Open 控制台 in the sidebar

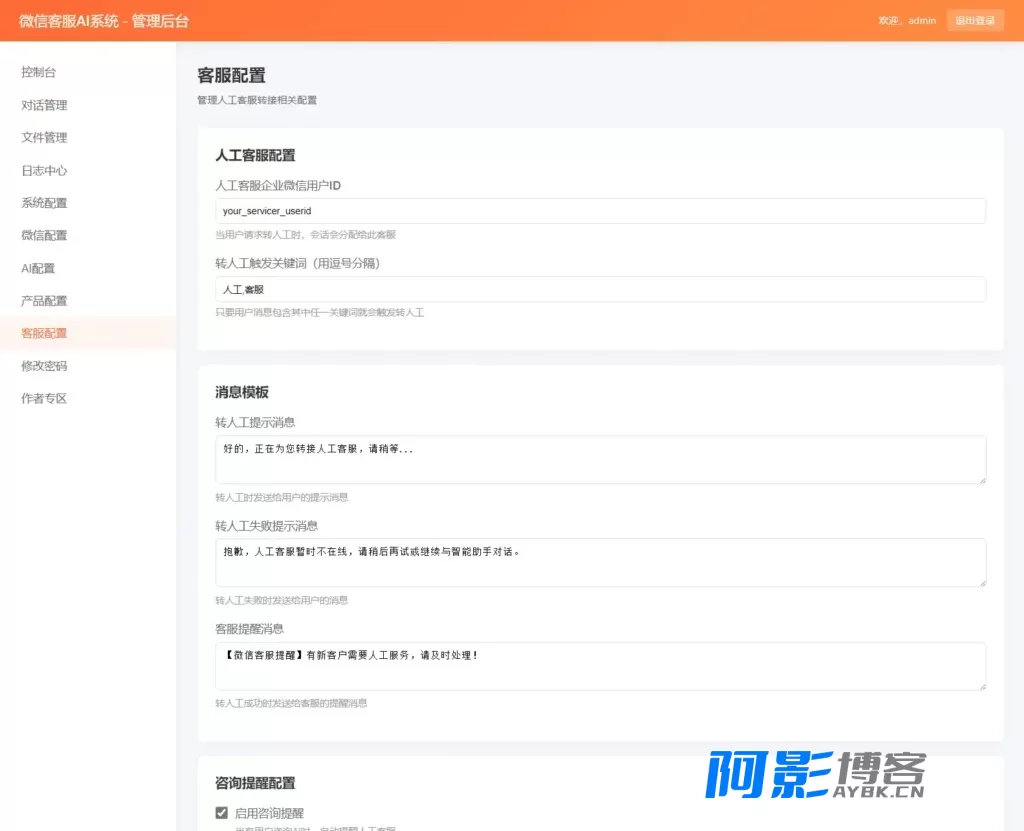pyautogui.click(x=39, y=72)
